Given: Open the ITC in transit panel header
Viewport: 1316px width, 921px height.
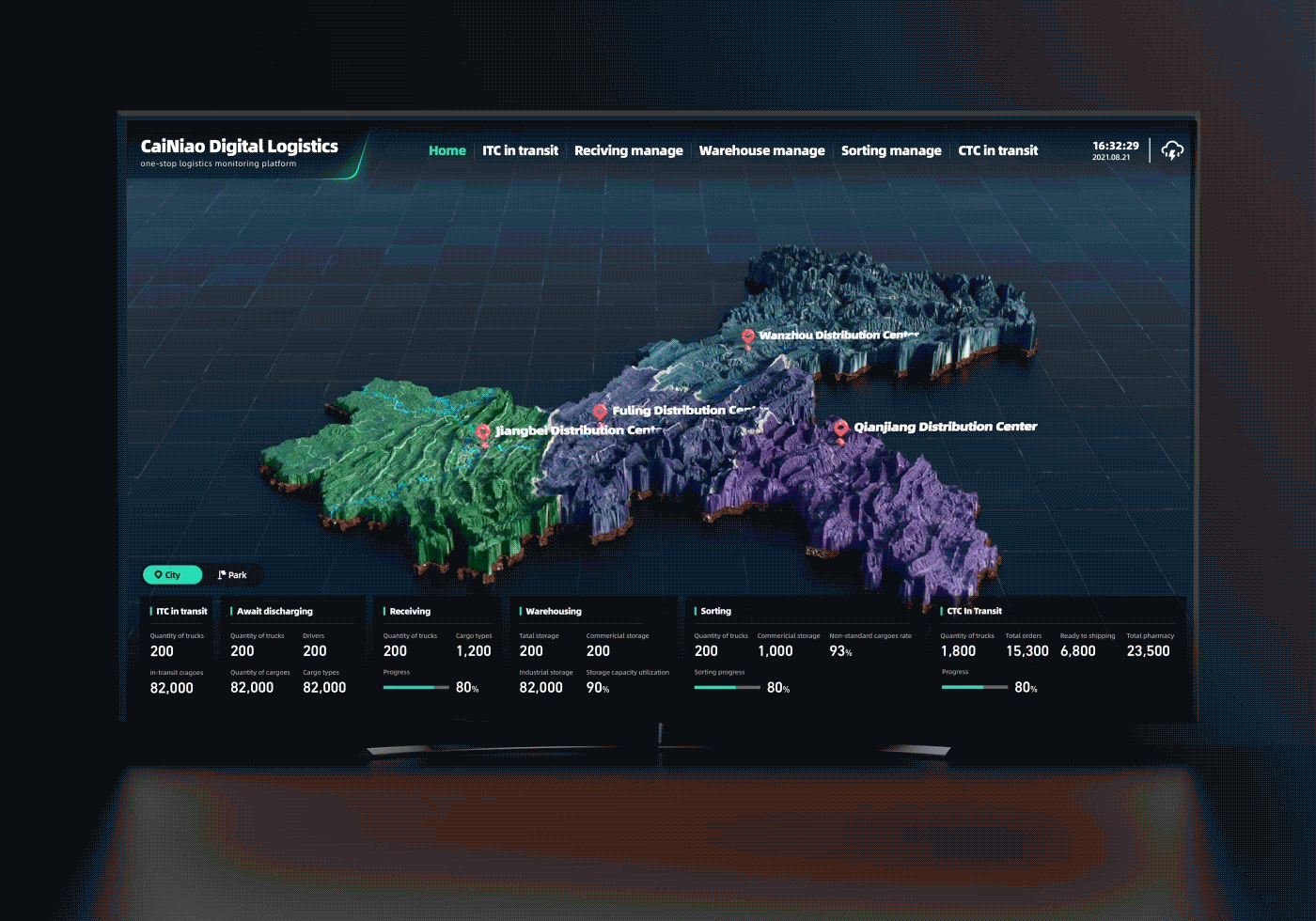Looking at the screenshot, I should [x=181, y=611].
